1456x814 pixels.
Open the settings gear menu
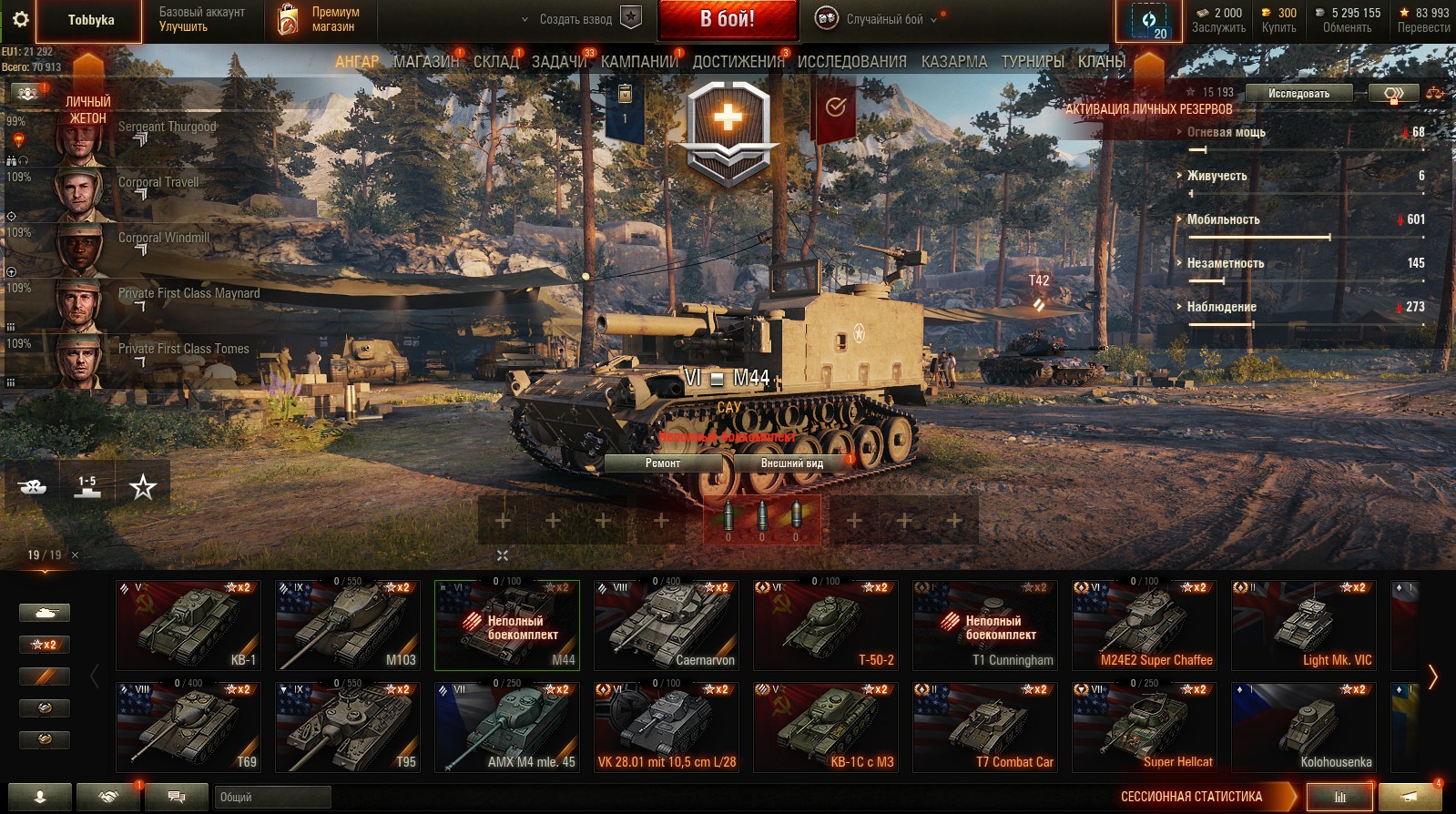20,19
